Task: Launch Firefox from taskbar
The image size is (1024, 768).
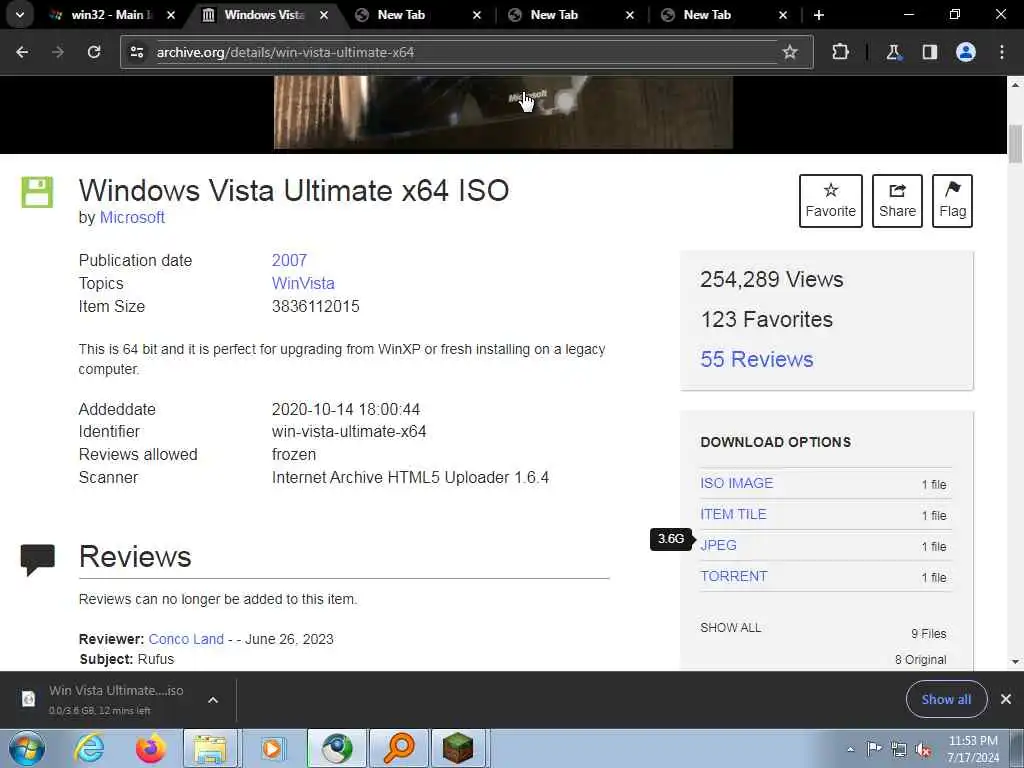Action: coord(150,748)
